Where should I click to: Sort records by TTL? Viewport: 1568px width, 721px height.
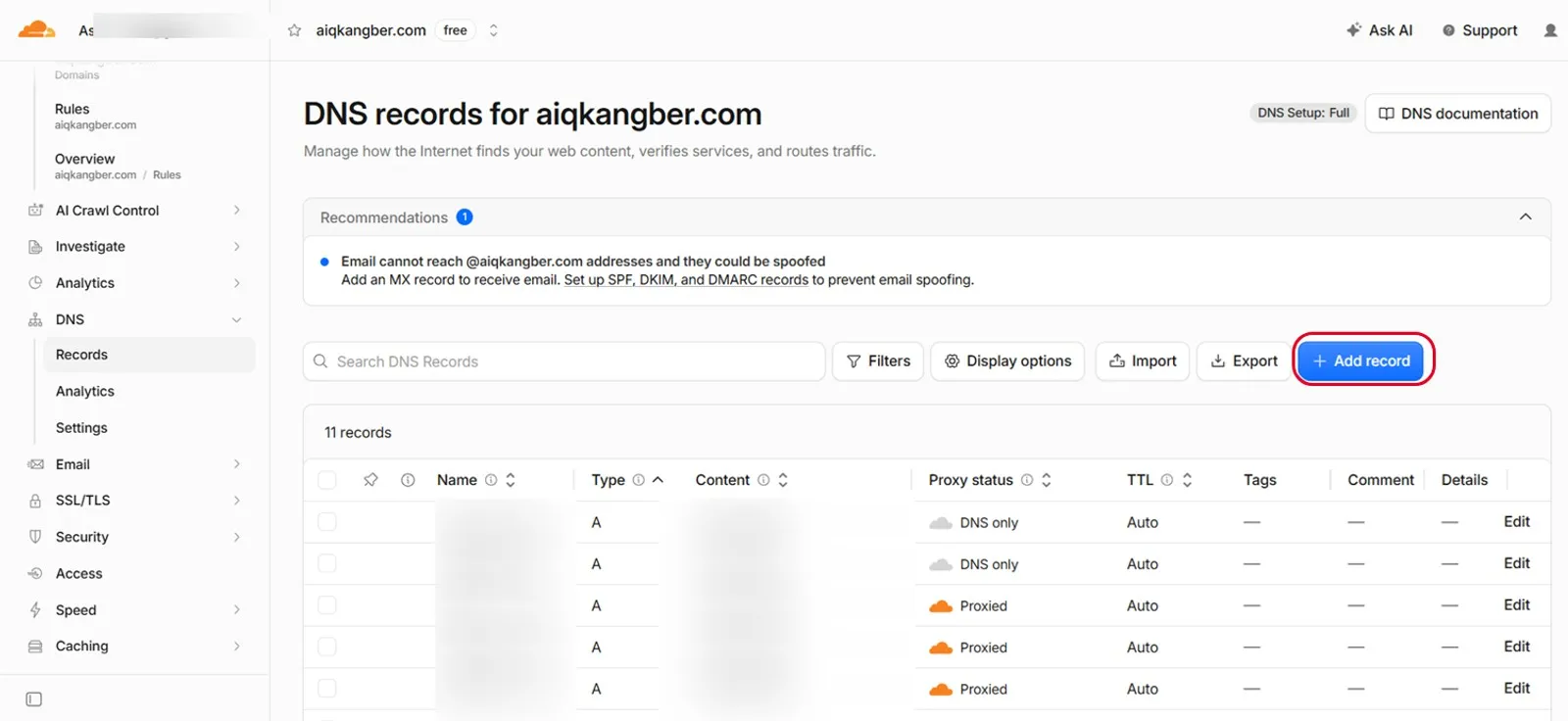click(1187, 480)
